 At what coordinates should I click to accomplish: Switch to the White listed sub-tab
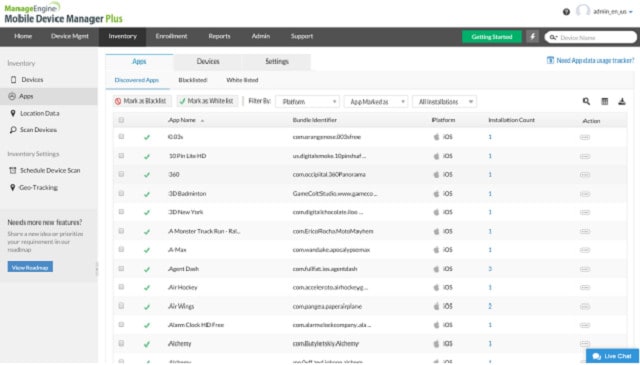(242, 80)
